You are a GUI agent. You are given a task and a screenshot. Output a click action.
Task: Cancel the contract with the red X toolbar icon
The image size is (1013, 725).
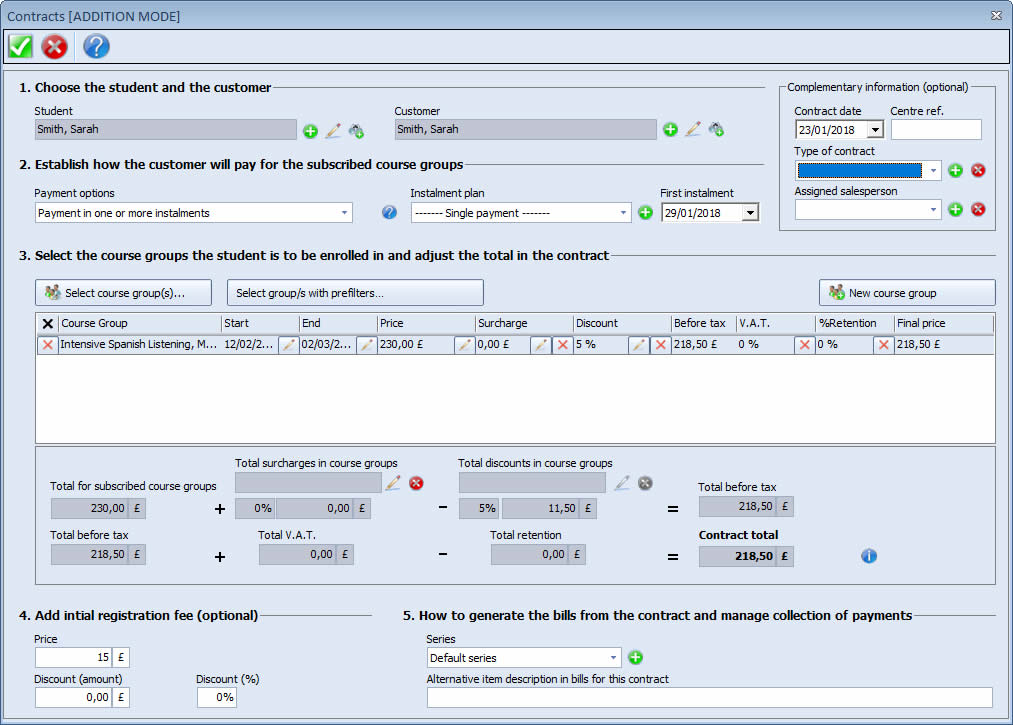pos(54,47)
